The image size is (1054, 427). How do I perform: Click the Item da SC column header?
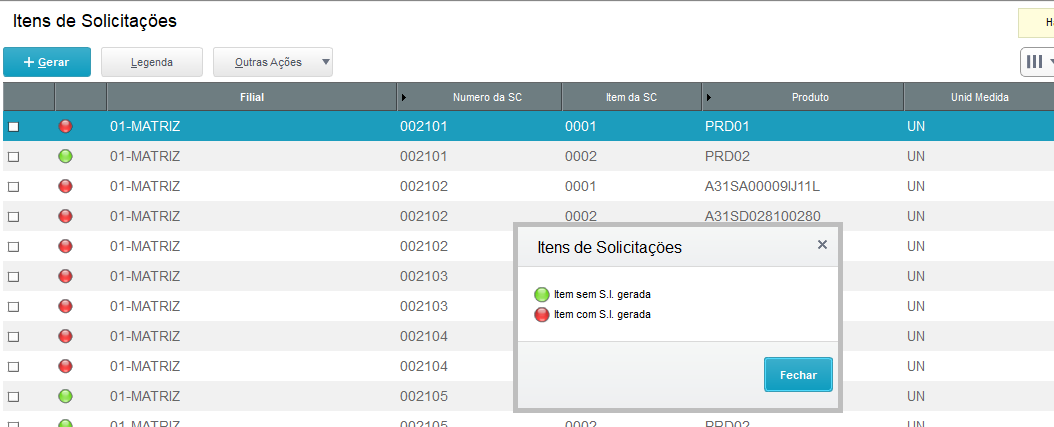point(631,97)
